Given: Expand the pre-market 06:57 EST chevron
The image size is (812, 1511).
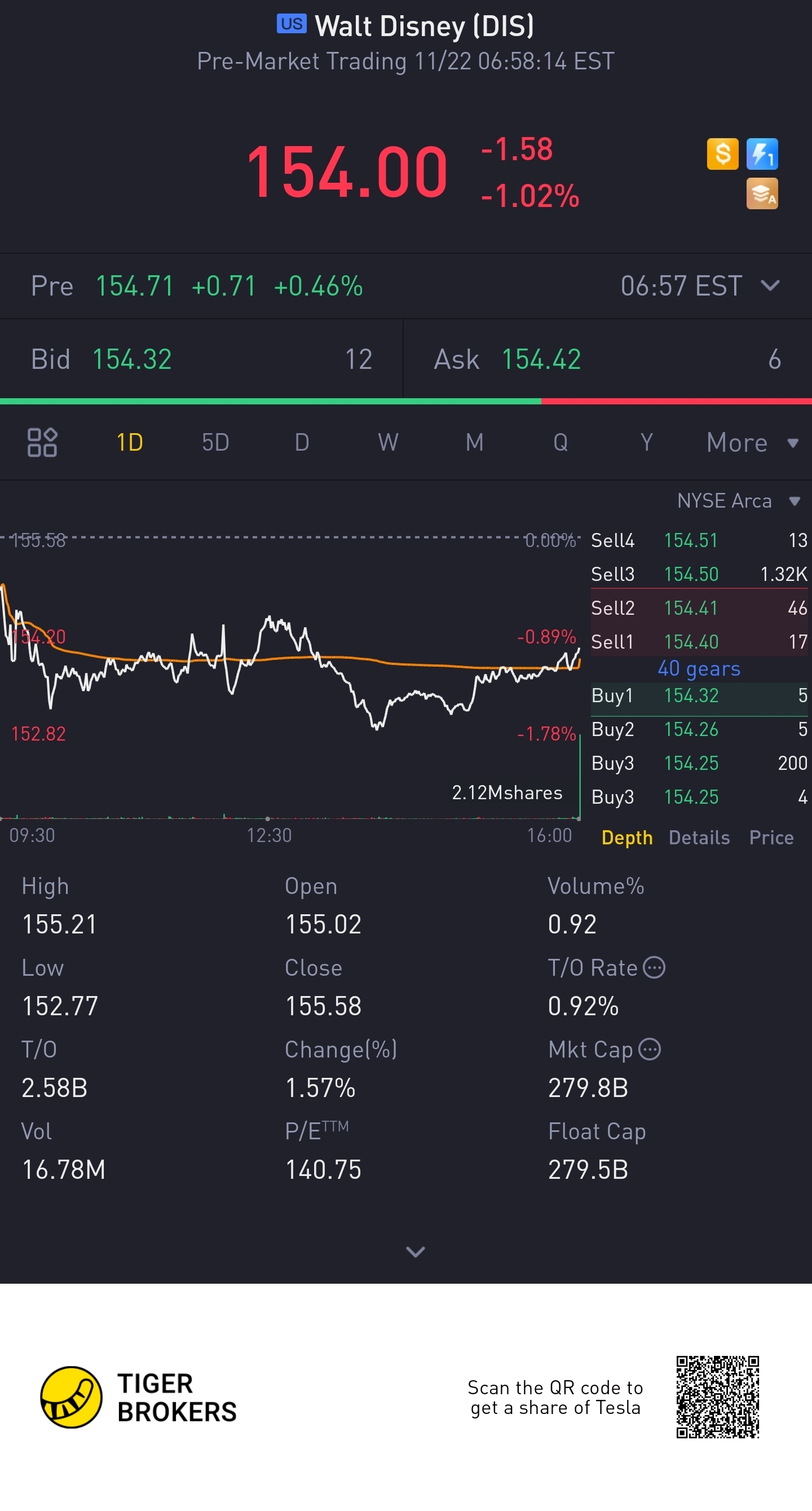Looking at the screenshot, I should pyautogui.click(x=770, y=285).
